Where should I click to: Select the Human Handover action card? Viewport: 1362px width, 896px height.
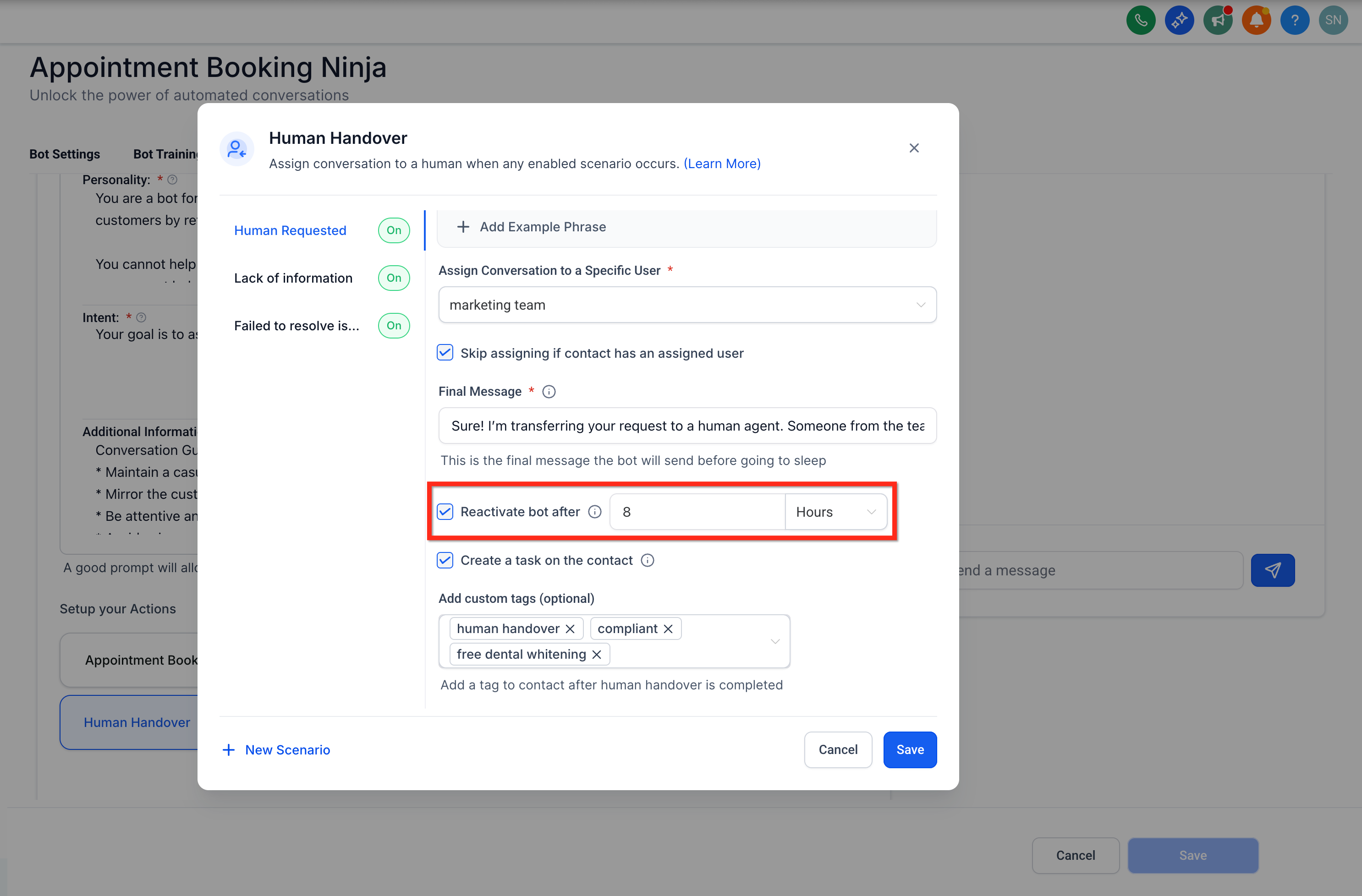click(129, 723)
